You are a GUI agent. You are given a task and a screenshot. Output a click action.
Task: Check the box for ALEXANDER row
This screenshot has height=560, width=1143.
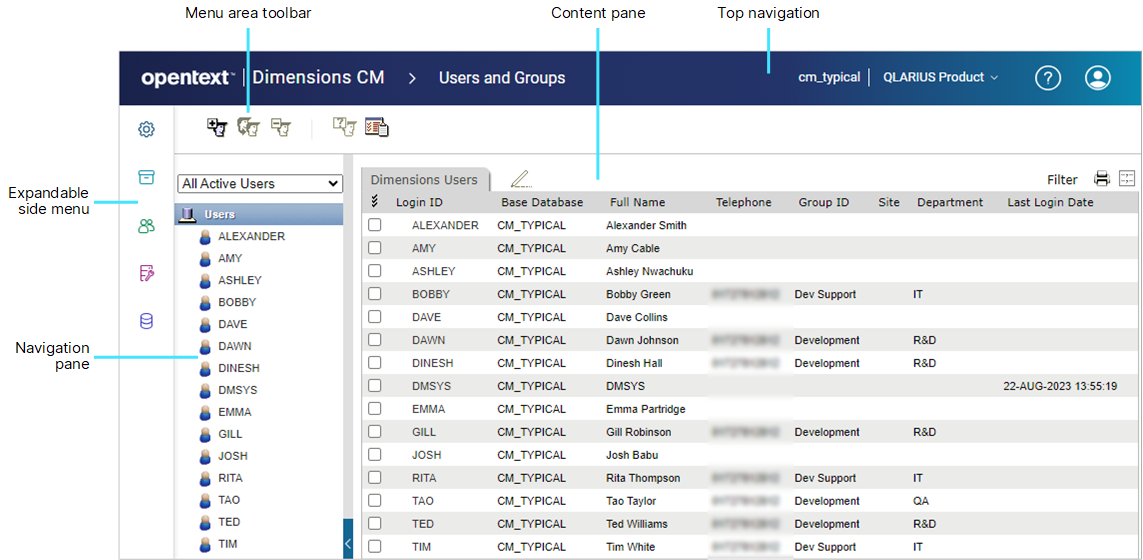375,225
